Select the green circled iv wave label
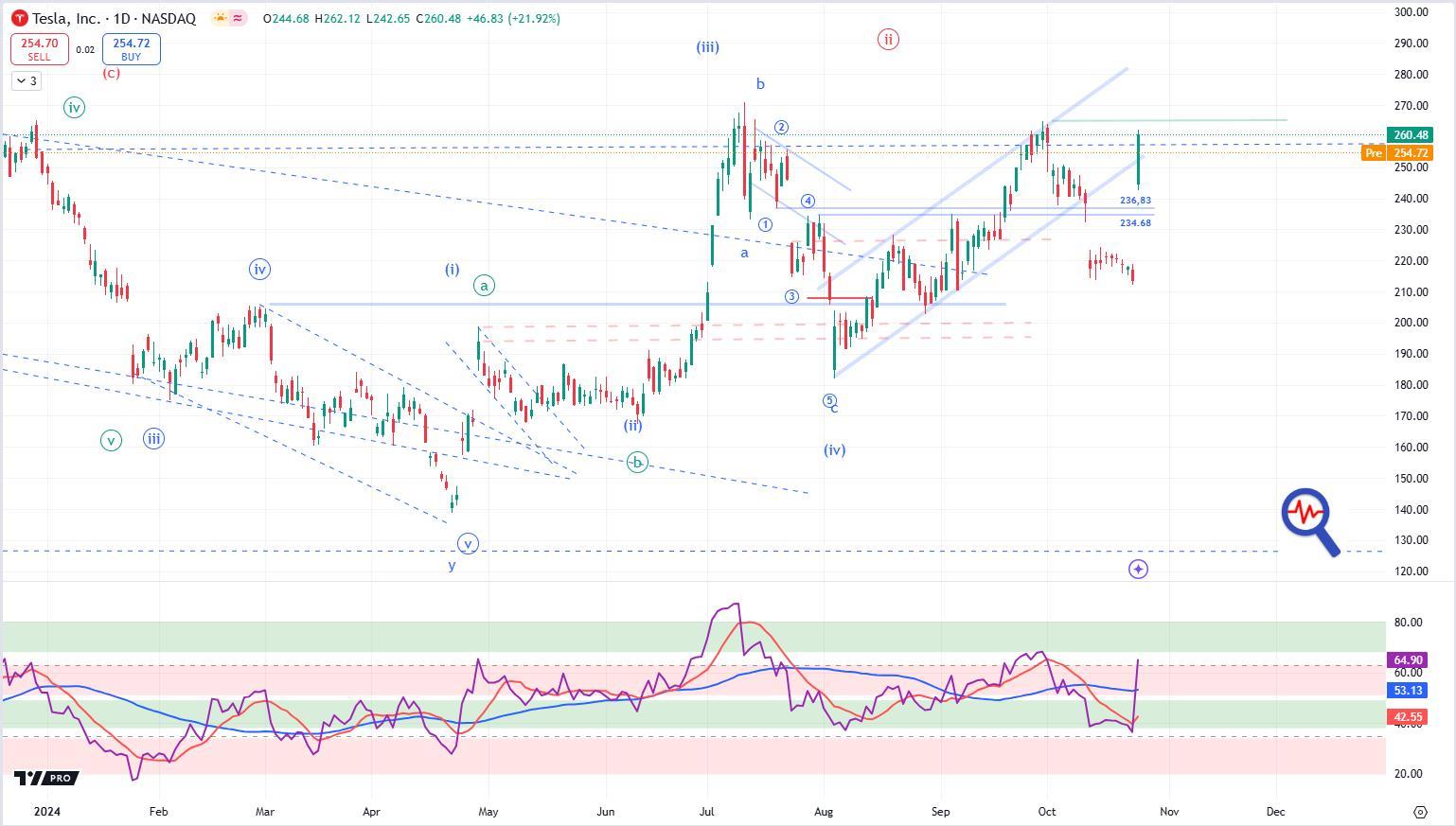Image resolution: width=1456 pixels, height=826 pixels. (x=74, y=108)
